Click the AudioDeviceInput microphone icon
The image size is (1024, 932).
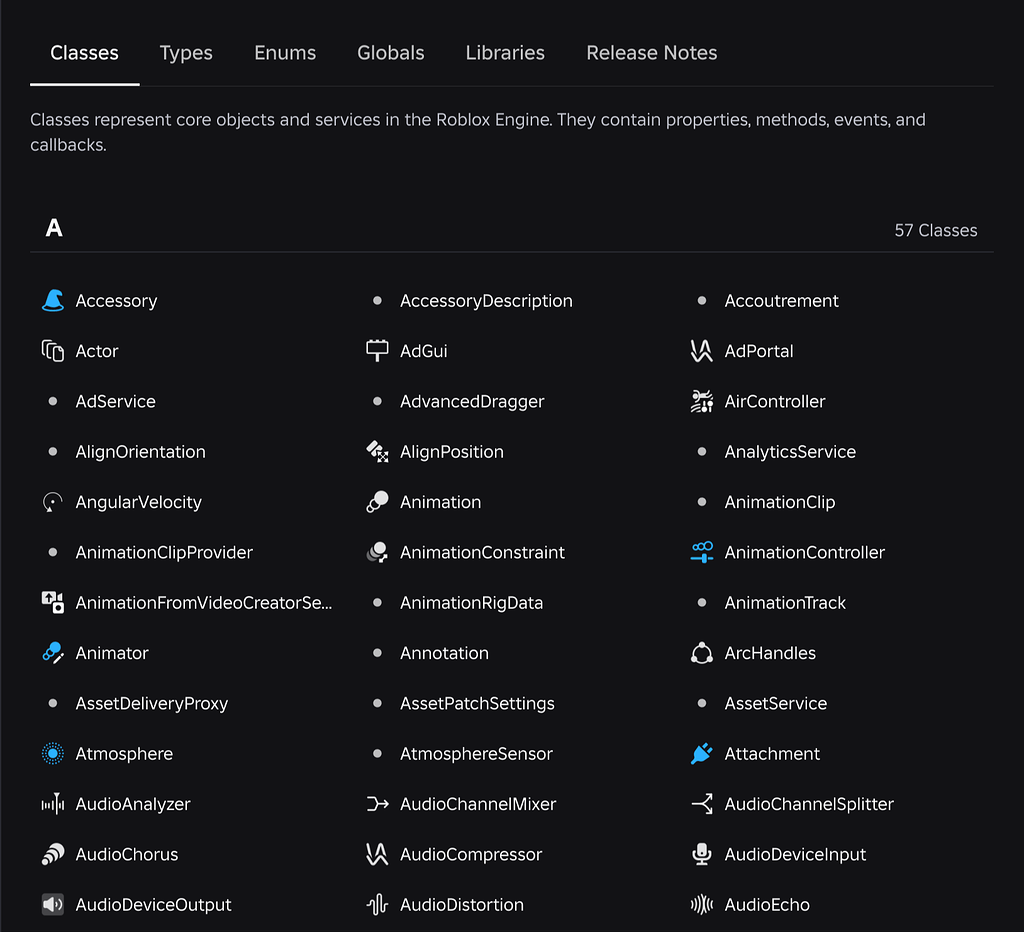(701, 854)
